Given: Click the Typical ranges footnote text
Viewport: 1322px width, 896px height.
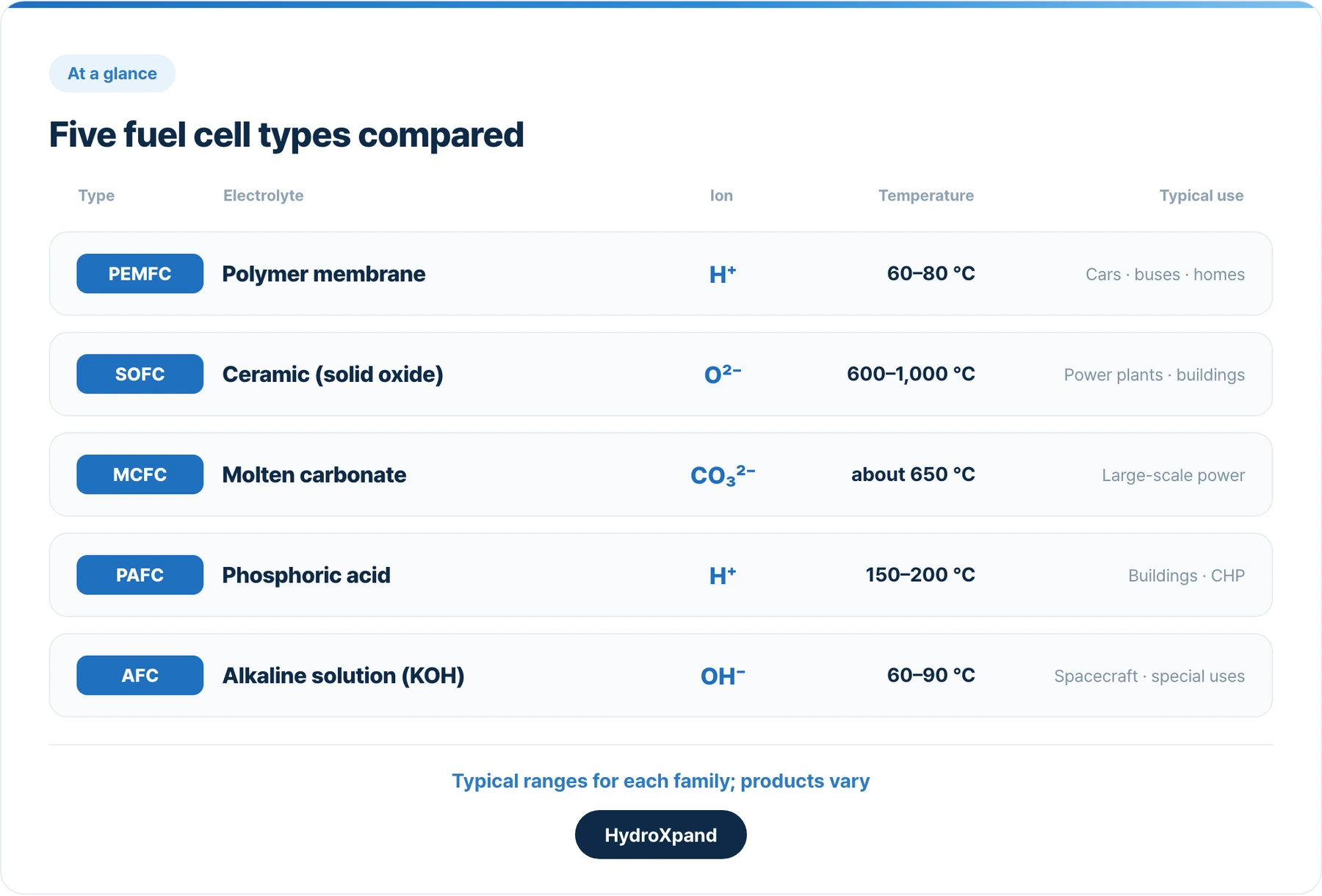Looking at the screenshot, I should (661, 781).
